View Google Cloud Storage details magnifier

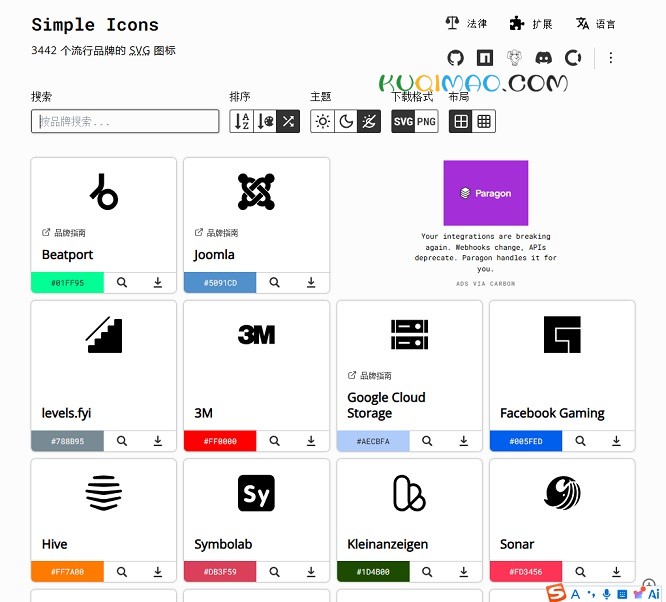coord(427,441)
